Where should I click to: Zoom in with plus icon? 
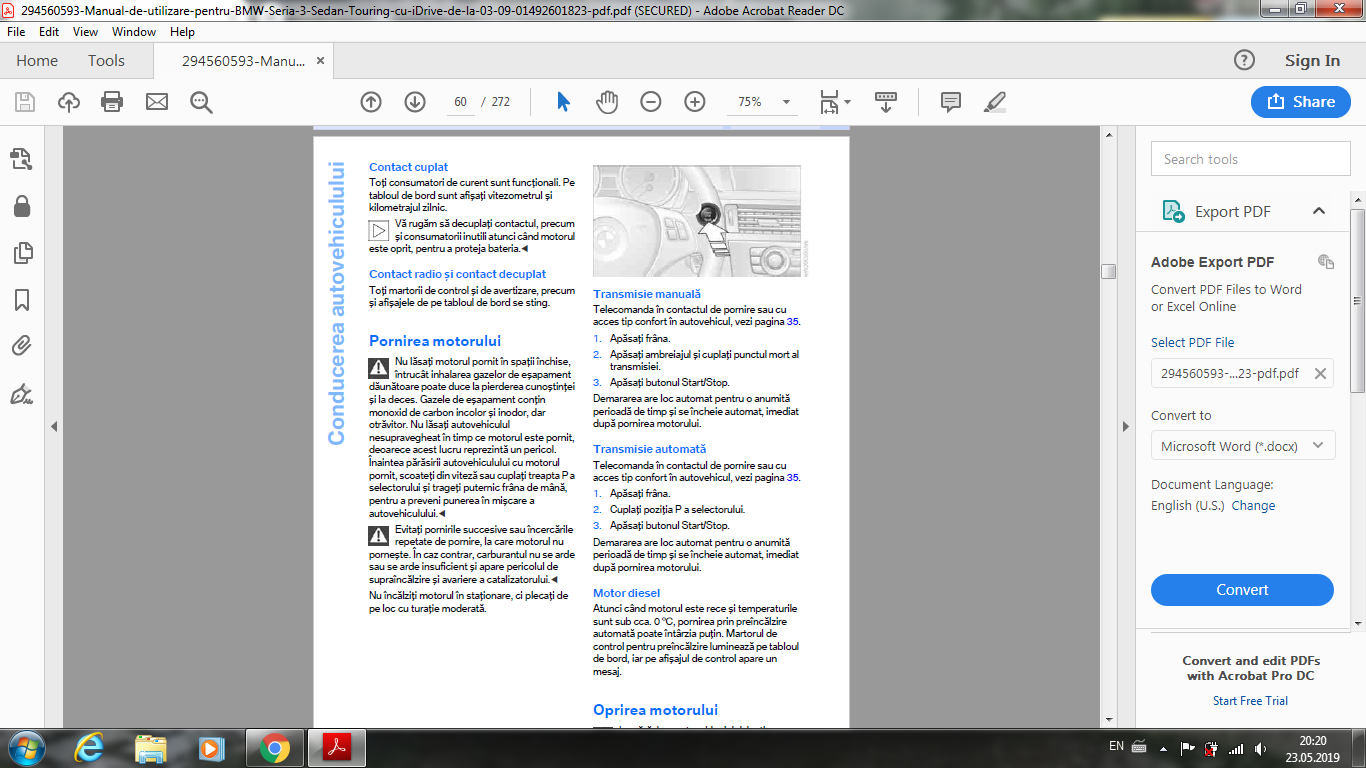coord(695,102)
